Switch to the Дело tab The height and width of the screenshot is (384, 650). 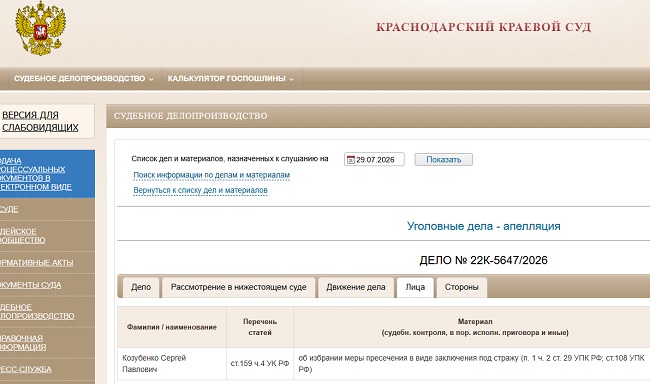141,287
